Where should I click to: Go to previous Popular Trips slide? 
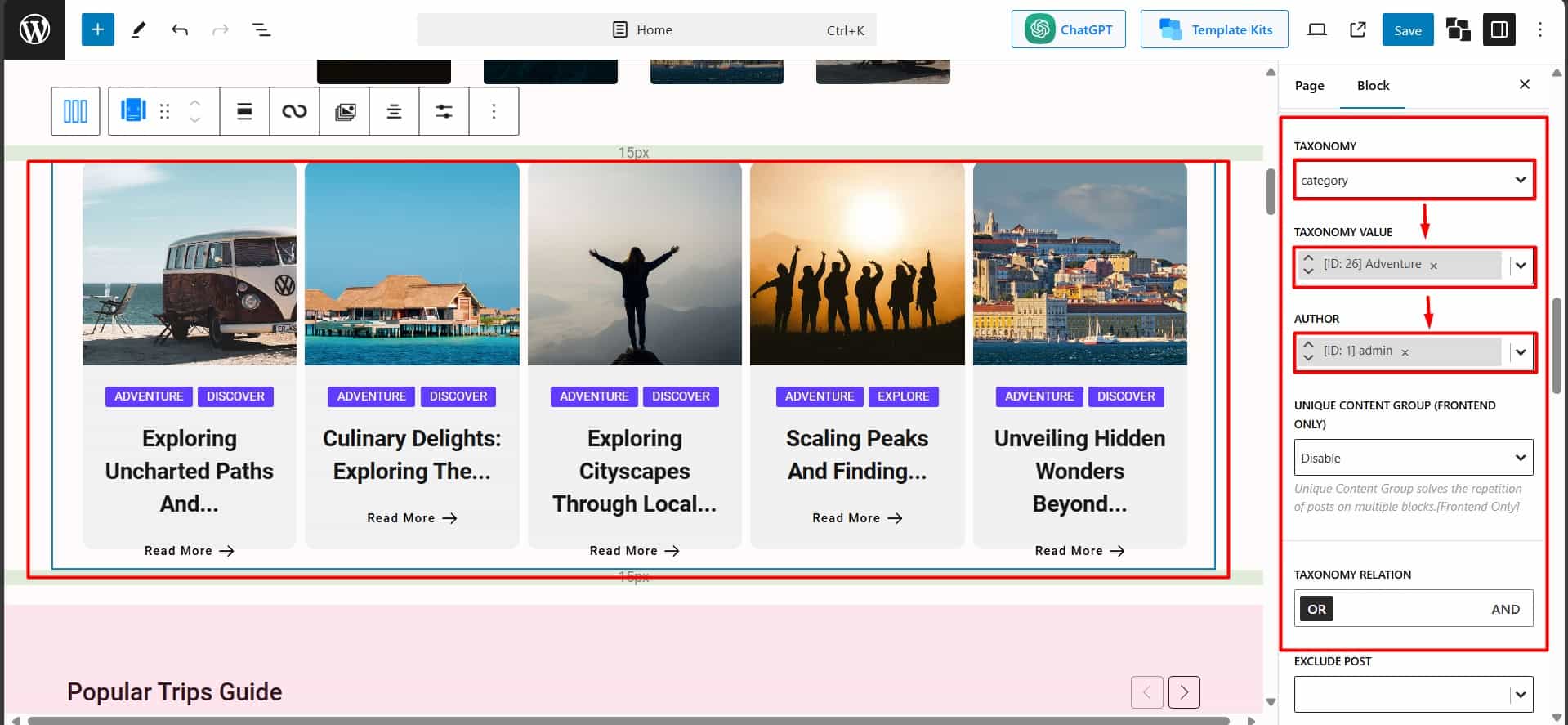click(1146, 692)
